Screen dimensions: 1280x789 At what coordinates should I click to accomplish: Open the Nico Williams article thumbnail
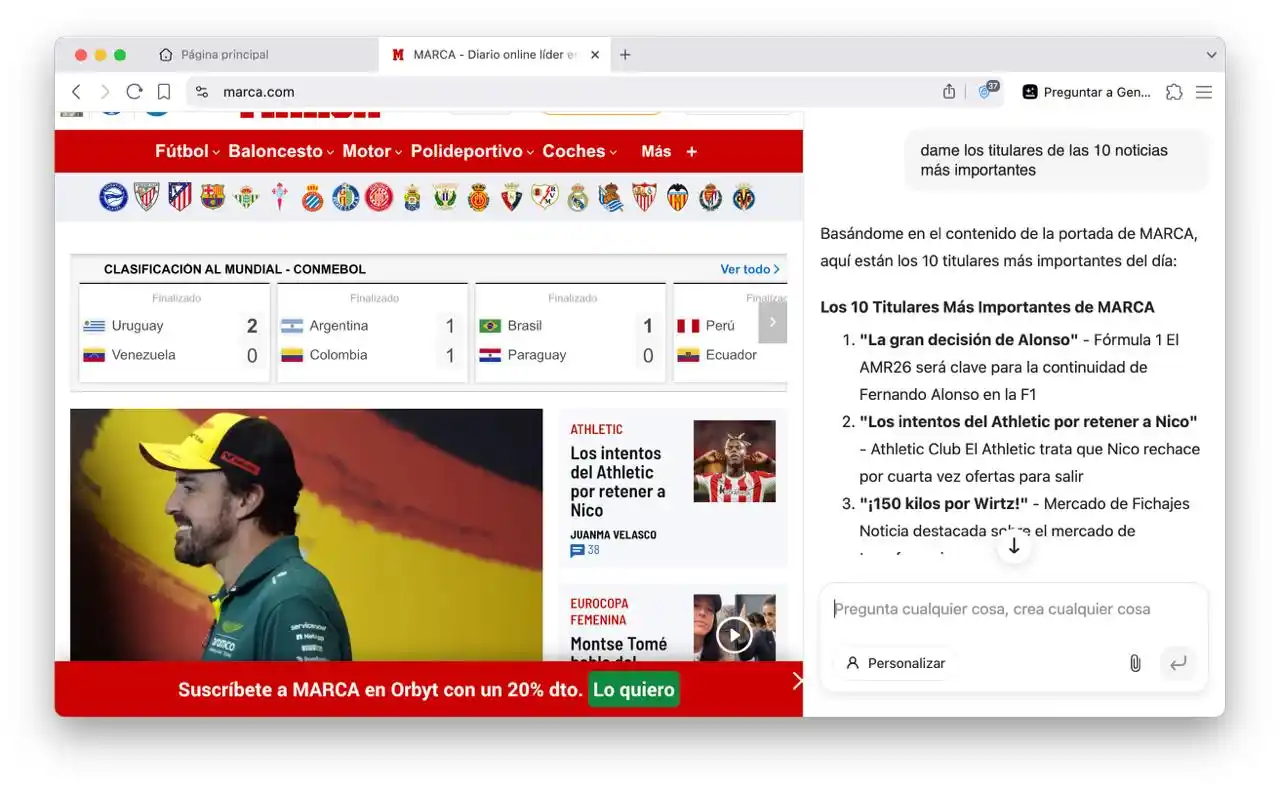pos(734,461)
